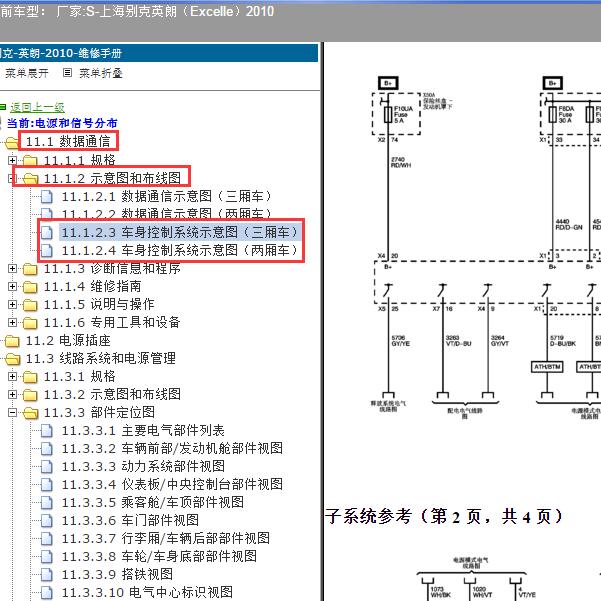Click the F10UA Fuse 5A label in diagram
The image size is (601, 601).
pyautogui.click(x=403, y=115)
